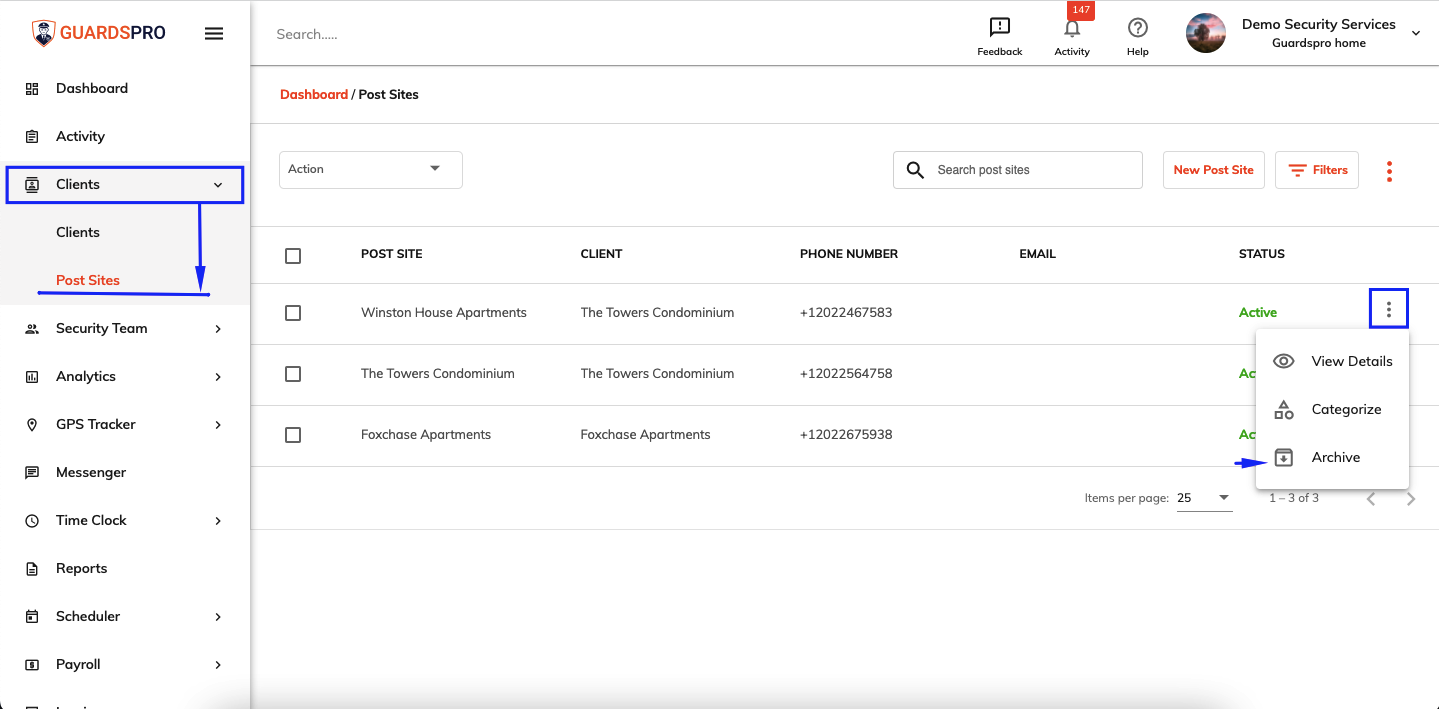This screenshot has width=1439, height=709.
Task: Choose View Details from the context menu
Action: pyautogui.click(x=1332, y=361)
